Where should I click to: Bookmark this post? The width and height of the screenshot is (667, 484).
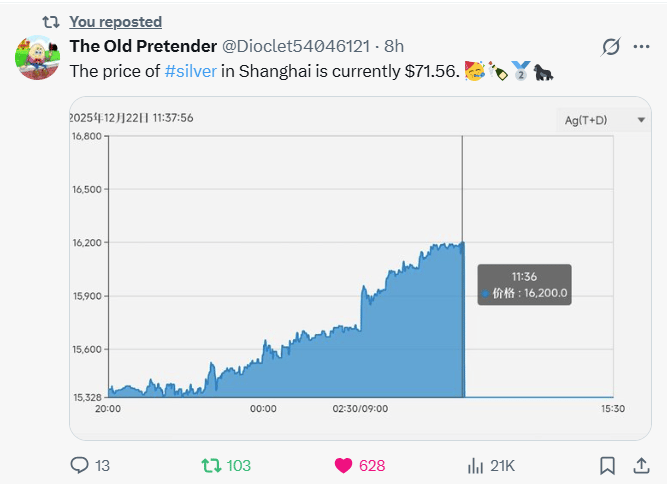point(607,466)
